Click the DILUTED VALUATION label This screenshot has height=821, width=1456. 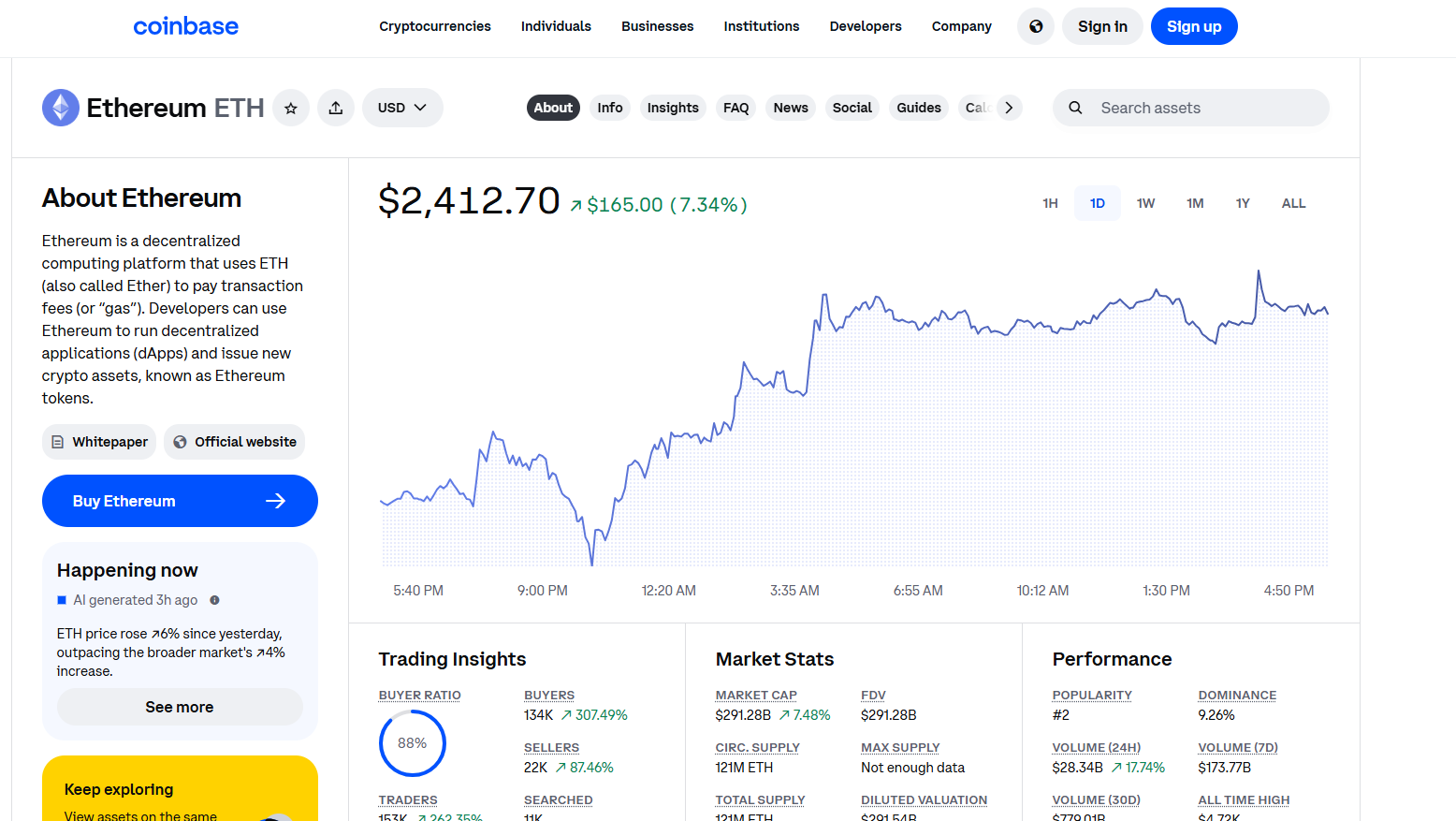click(925, 800)
